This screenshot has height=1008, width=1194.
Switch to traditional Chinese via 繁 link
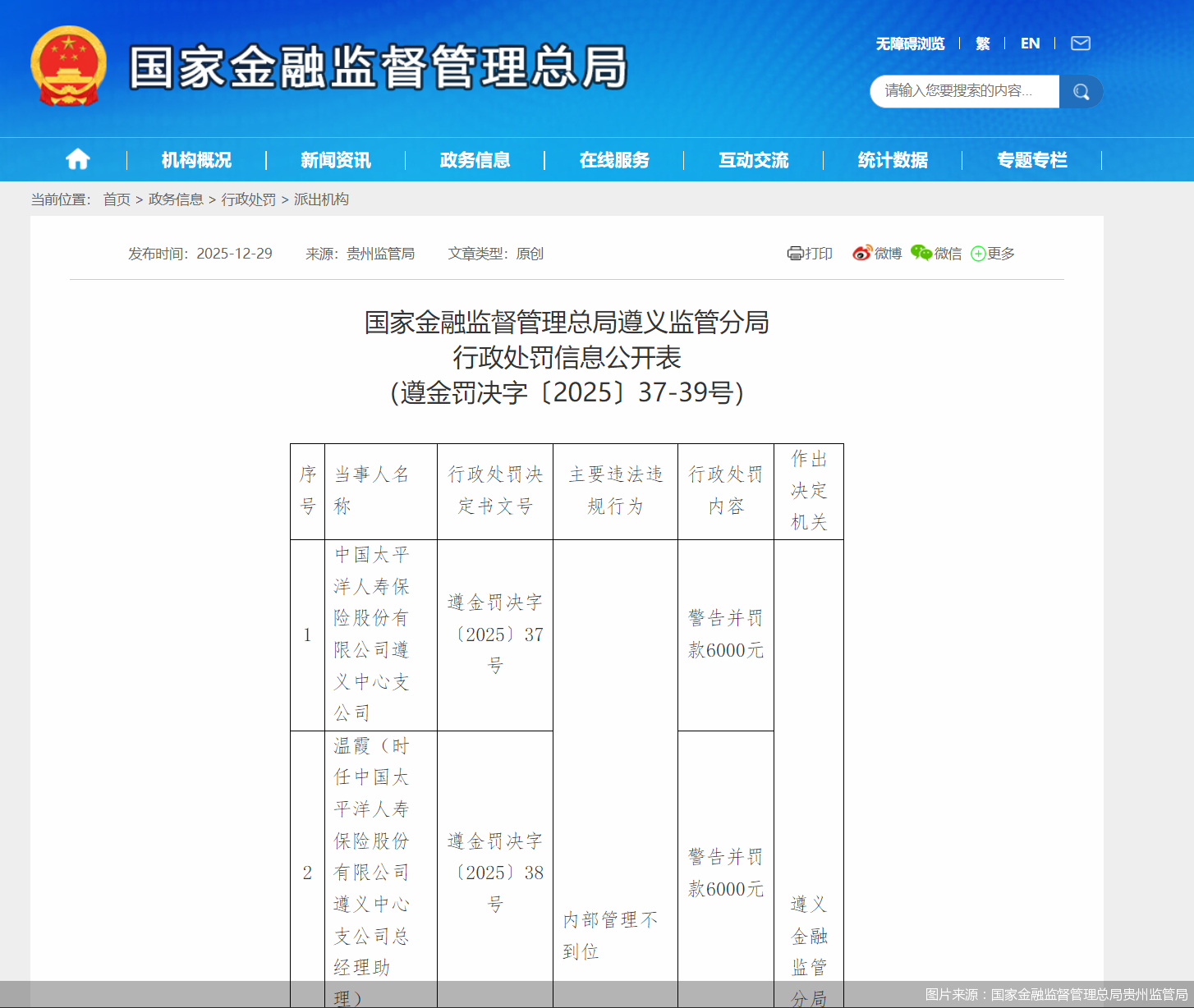click(x=982, y=43)
